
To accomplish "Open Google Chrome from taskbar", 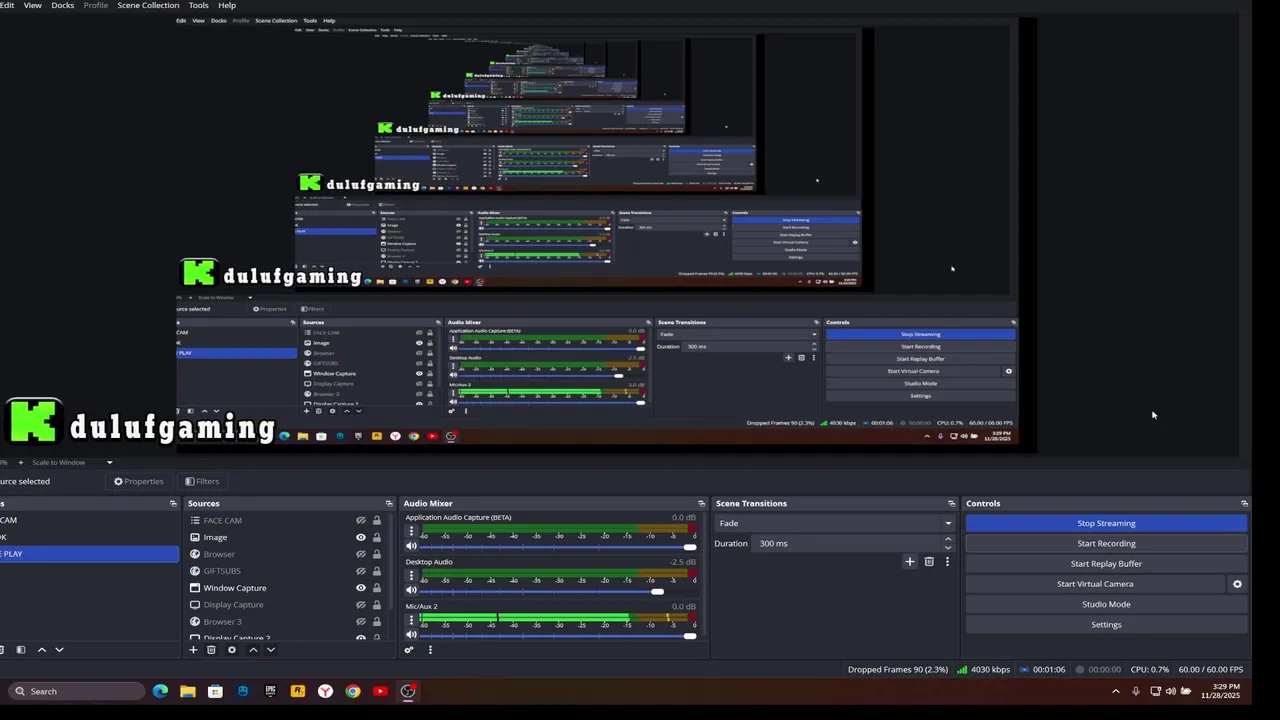I will (x=353, y=691).
